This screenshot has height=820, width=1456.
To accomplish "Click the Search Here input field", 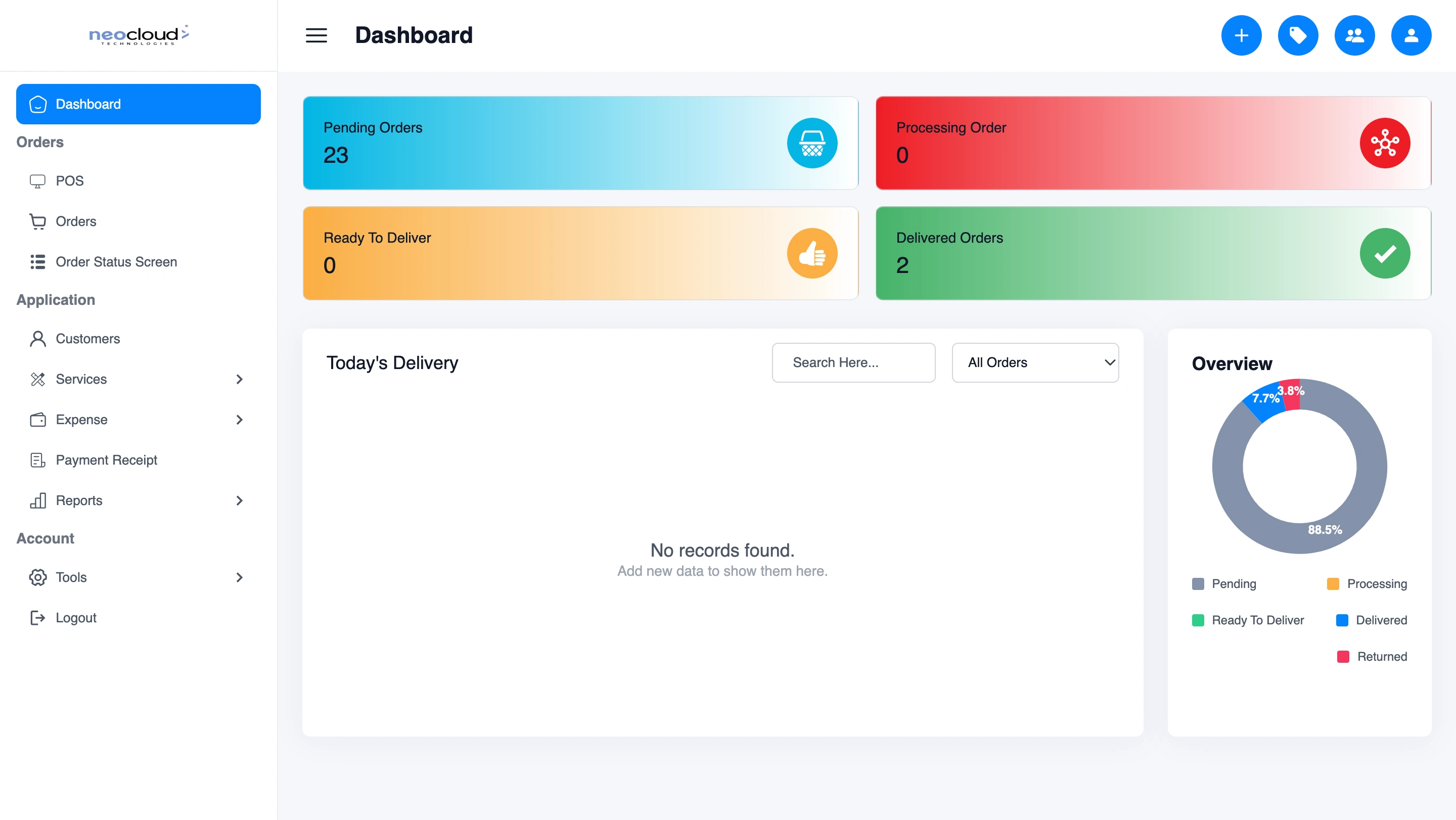I will (853, 363).
